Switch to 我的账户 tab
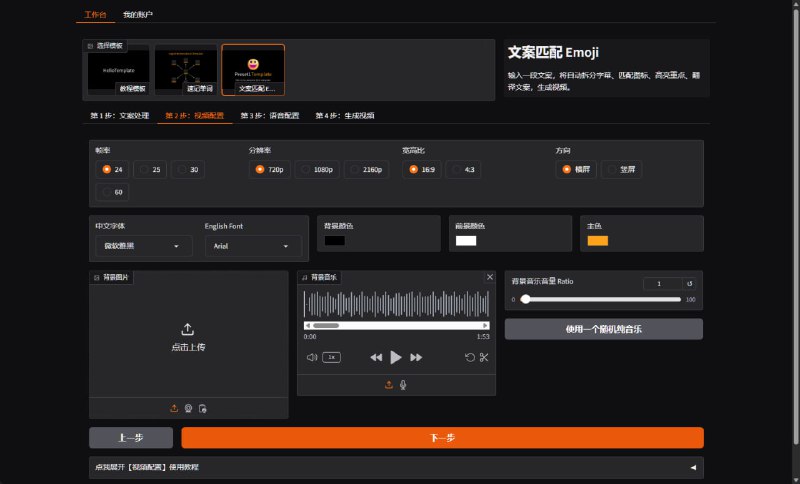Screen dimensions: 800x484 click(138, 14)
